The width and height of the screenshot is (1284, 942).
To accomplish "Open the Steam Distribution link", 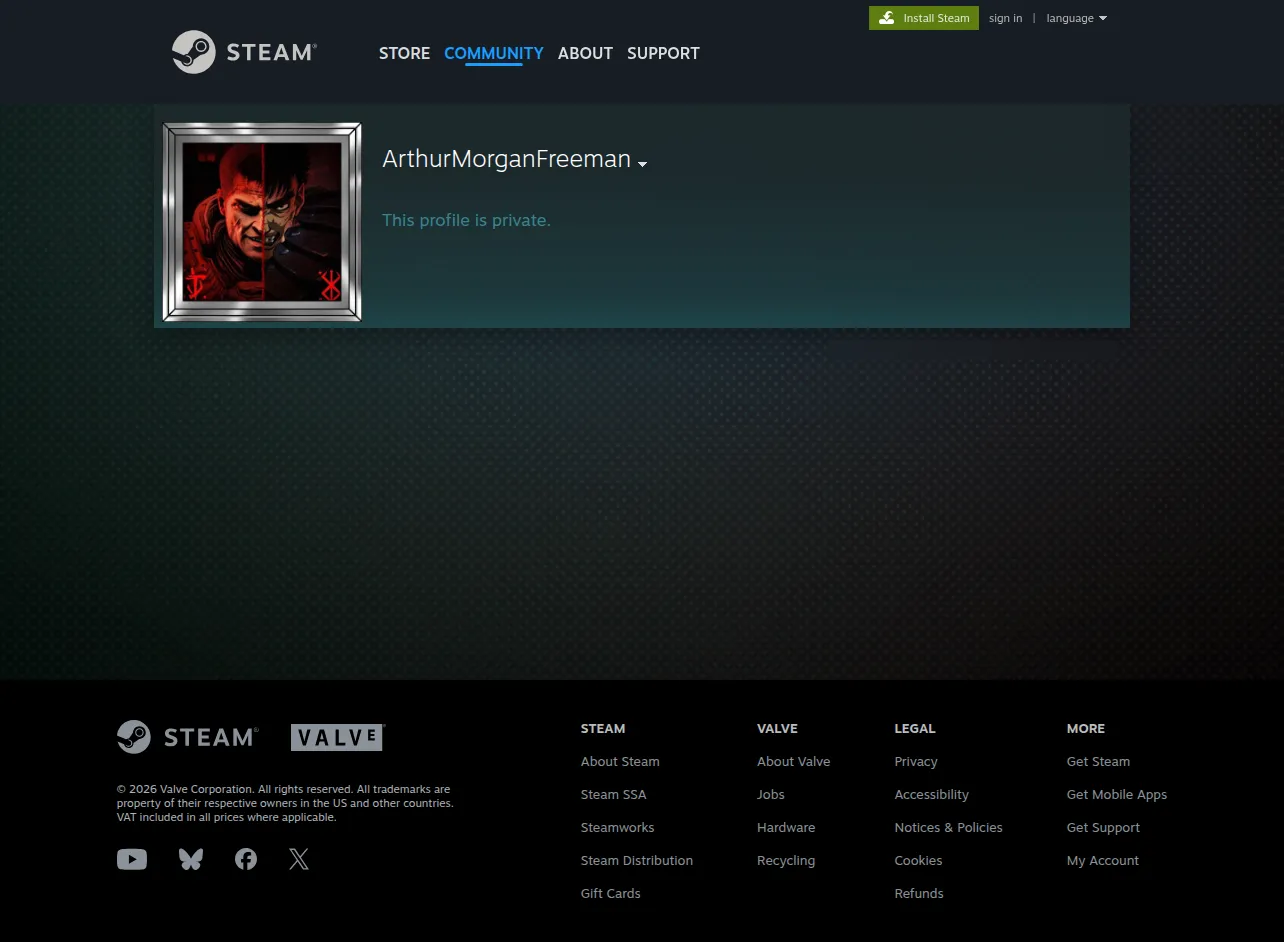I will 637,860.
